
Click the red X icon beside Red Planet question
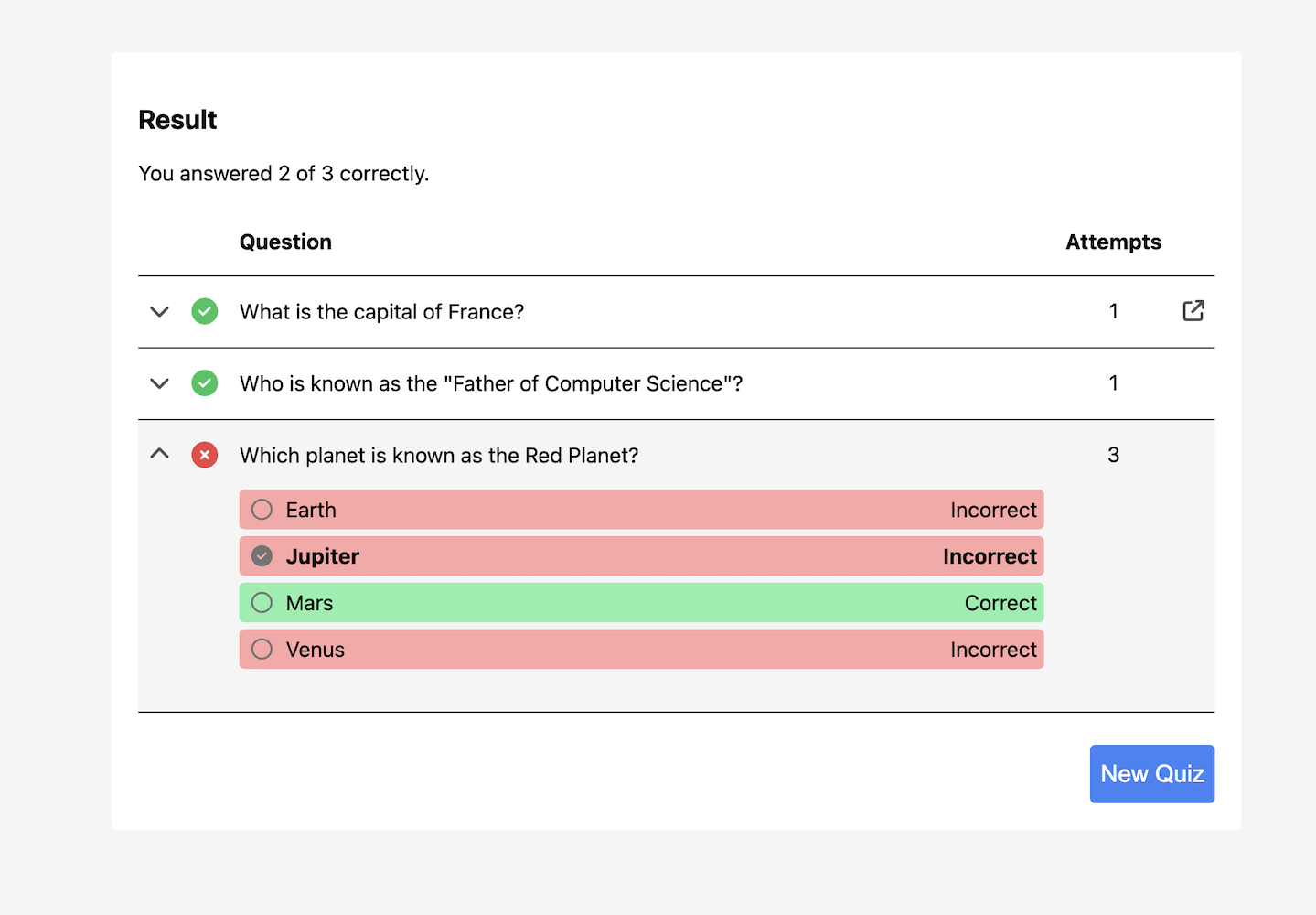tap(205, 455)
